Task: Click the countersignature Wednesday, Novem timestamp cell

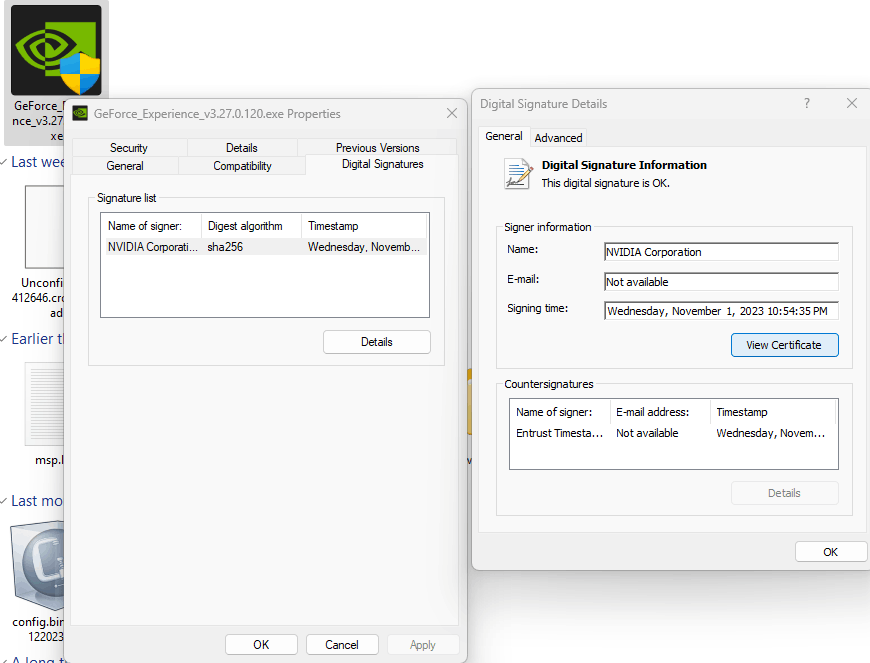Action: (x=771, y=433)
